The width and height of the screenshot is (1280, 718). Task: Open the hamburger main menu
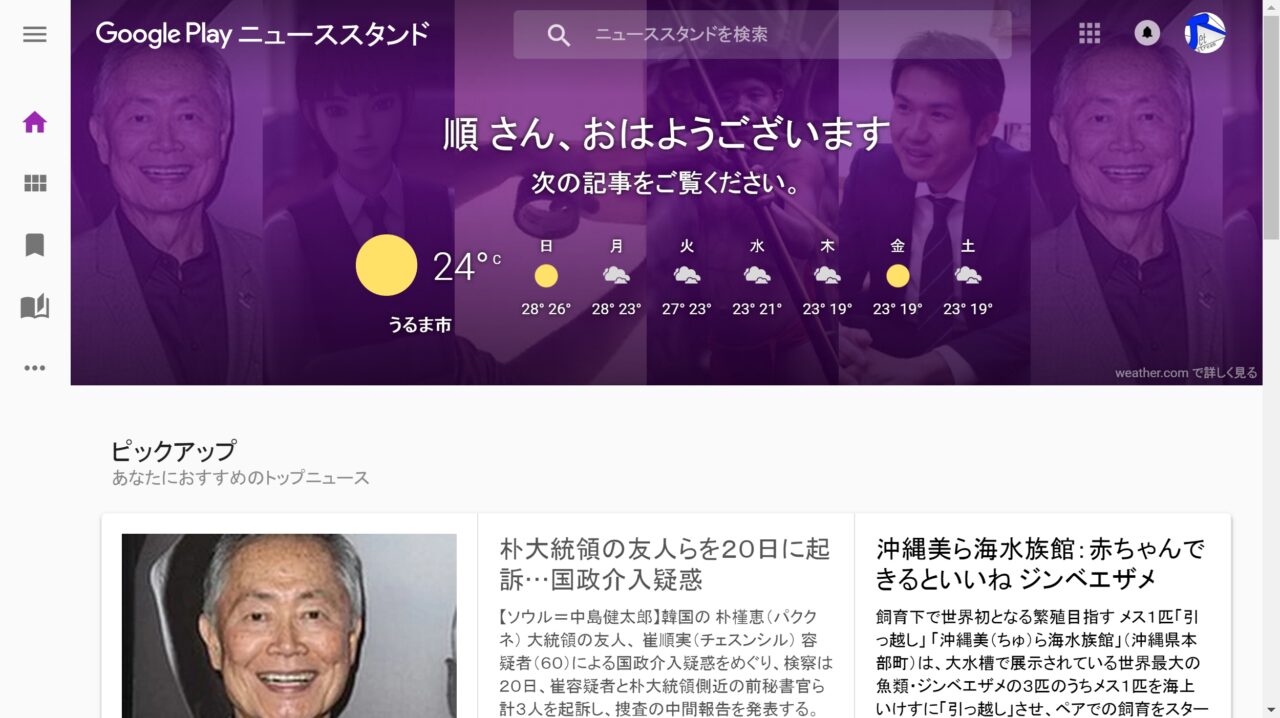(x=35, y=34)
